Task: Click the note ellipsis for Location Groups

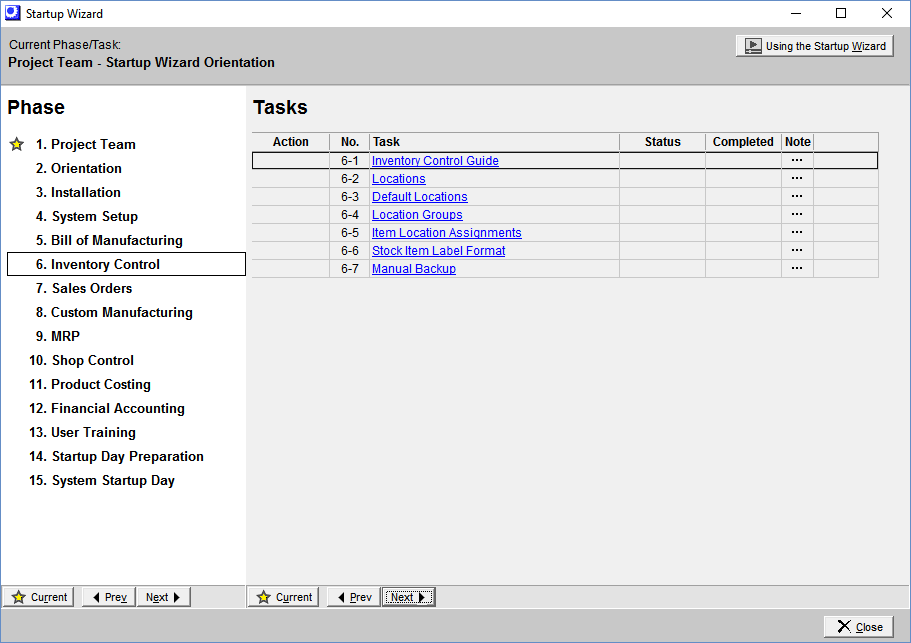Action: point(797,214)
